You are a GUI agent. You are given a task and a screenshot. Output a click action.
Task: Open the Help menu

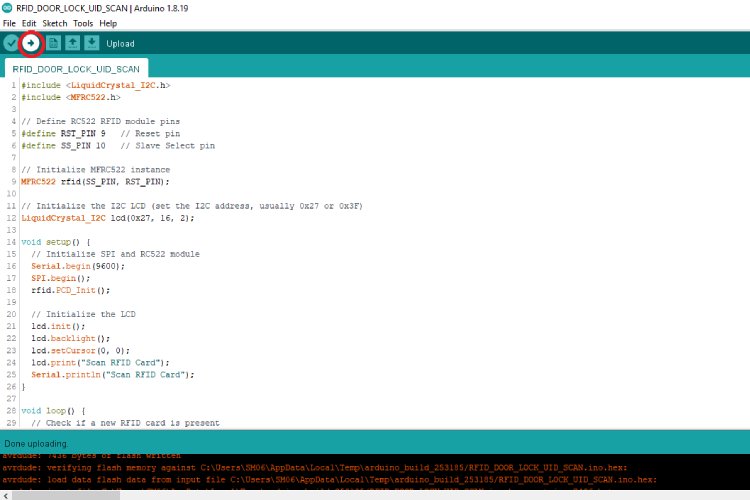(x=108, y=23)
